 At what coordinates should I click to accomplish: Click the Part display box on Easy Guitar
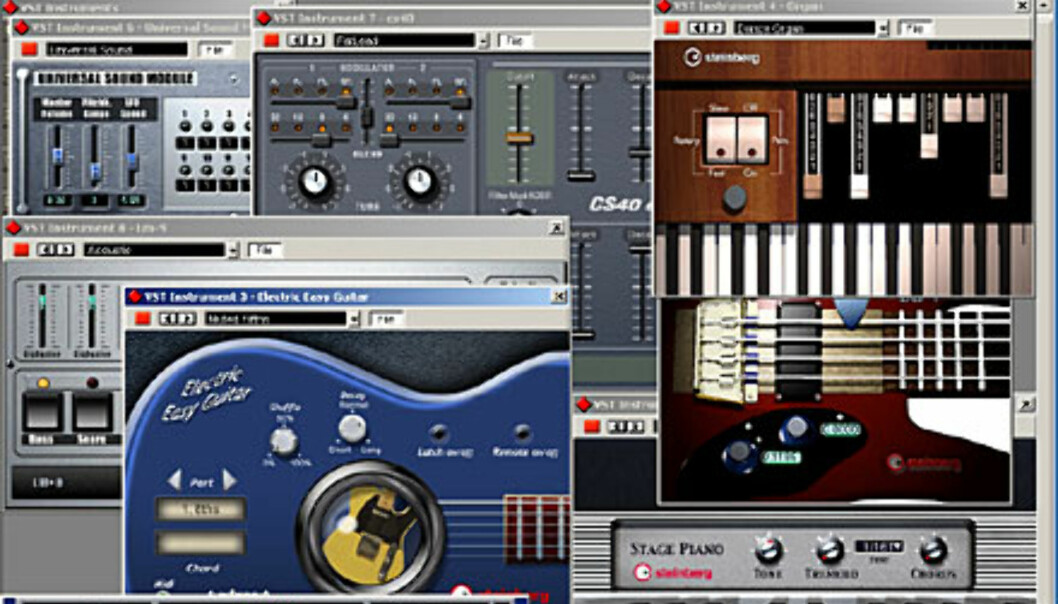click(x=200, y=510)
